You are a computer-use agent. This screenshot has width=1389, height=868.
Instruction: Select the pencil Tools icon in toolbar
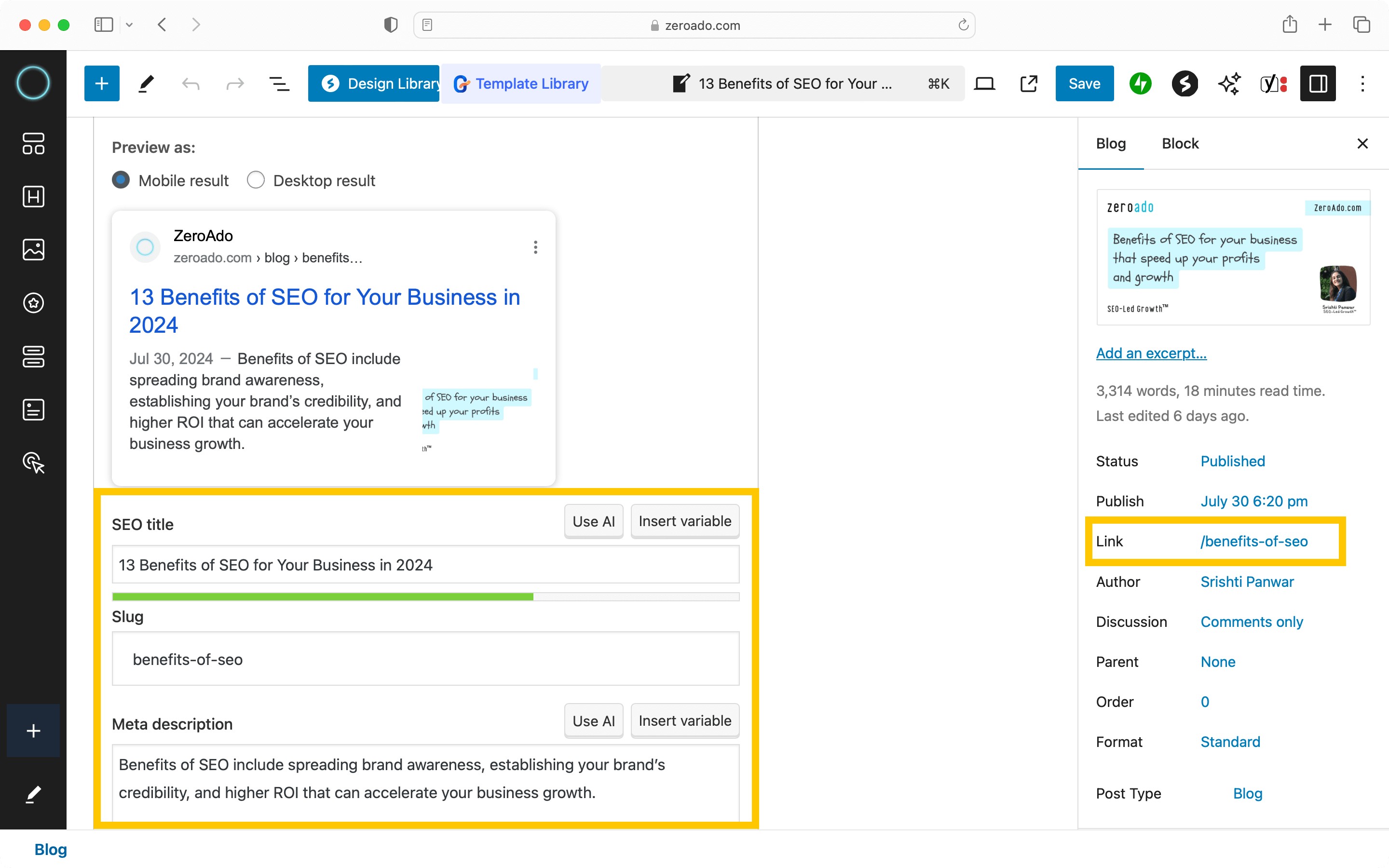click(x=146, y=84)
